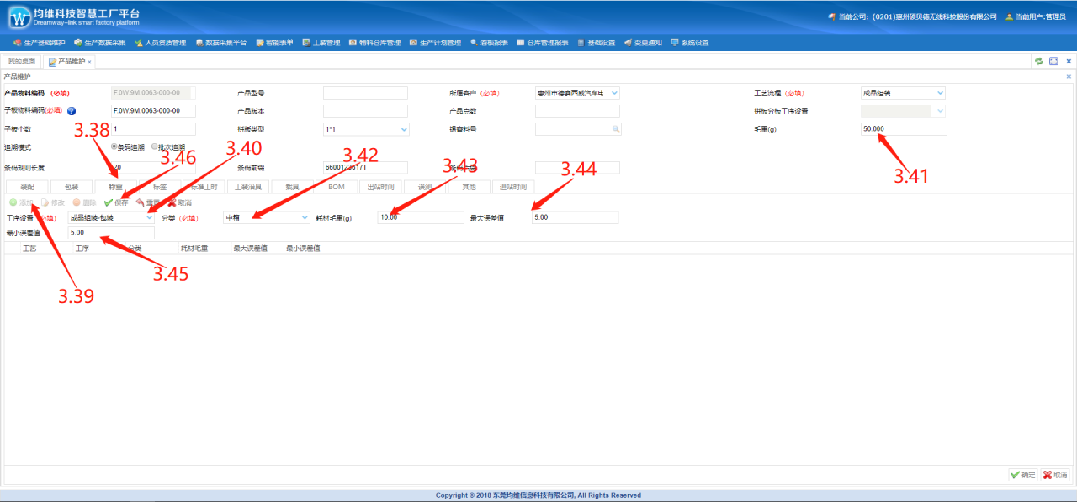Open the 所属客户 customer dropdown
The width and height of the screenshot is (1078, 502).
pos(613,93)
